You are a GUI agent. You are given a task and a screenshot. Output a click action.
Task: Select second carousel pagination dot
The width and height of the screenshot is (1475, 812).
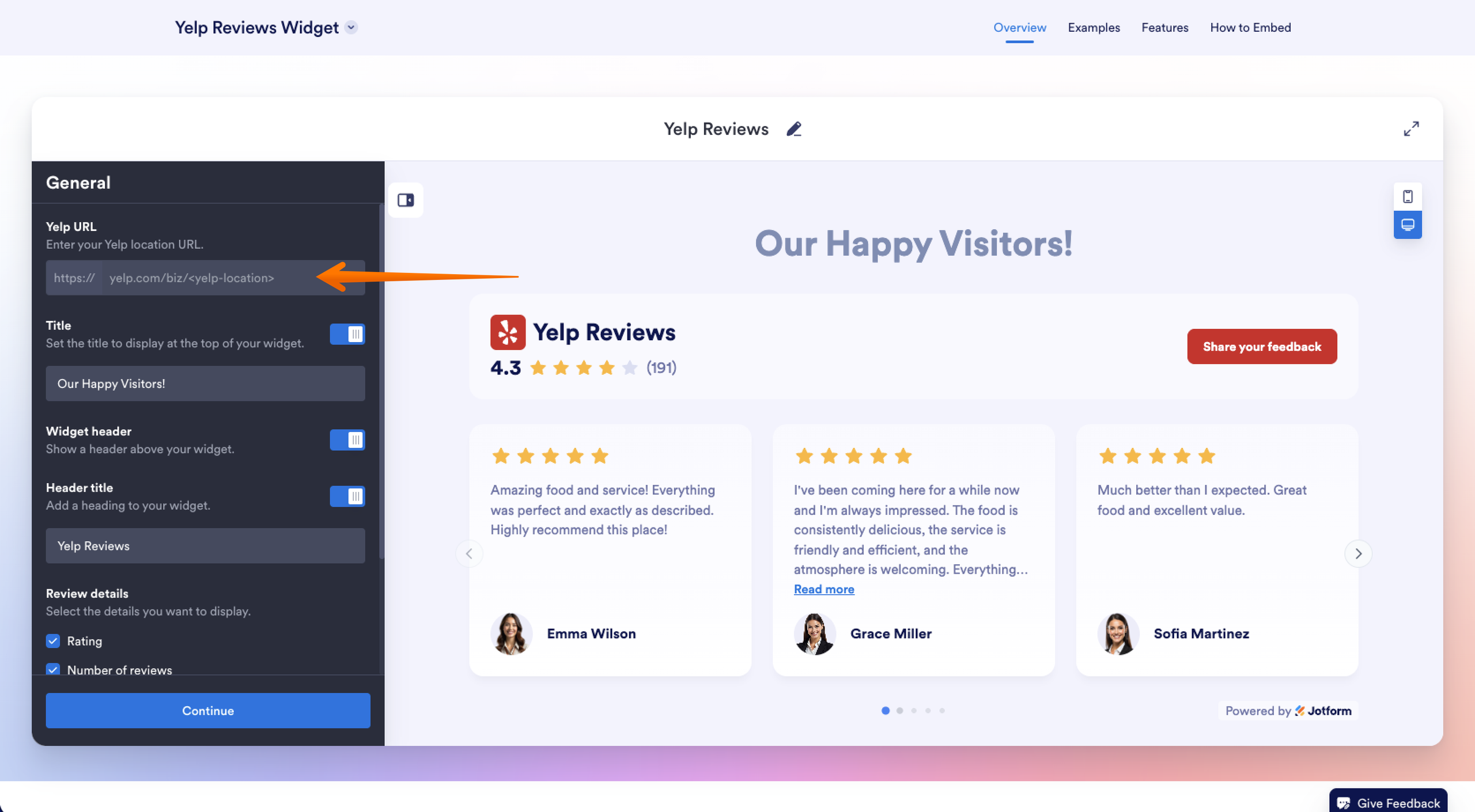[x=899, y=711]
